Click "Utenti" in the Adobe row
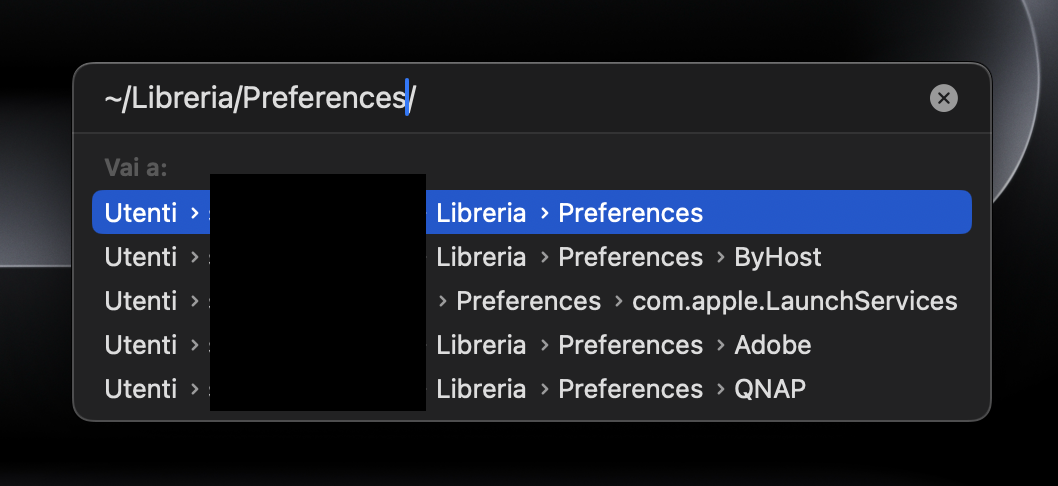The height and width of the screenshot is (486, 1058). pyautogui.click(x=140, y=345)
